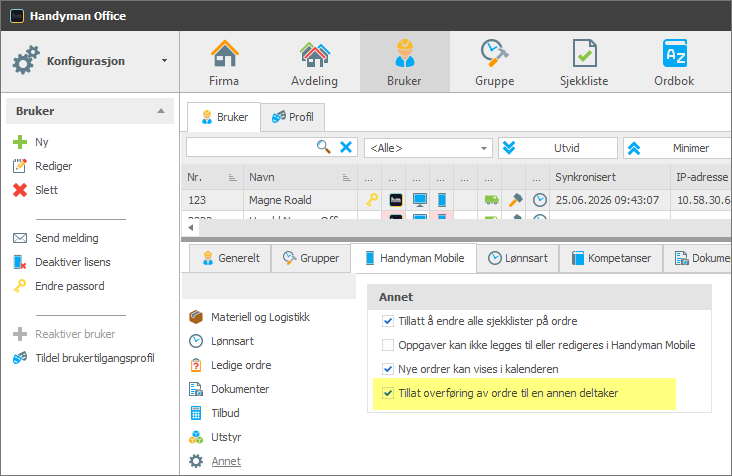Open Dokumenter in the category list
The height and width of the screenshot is (476, 732).
[x=229, y=389]
